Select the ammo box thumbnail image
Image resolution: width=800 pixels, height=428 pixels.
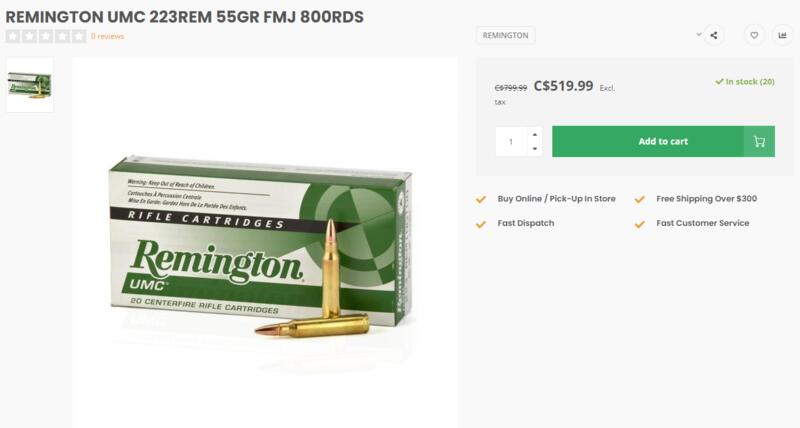point(30,85)
